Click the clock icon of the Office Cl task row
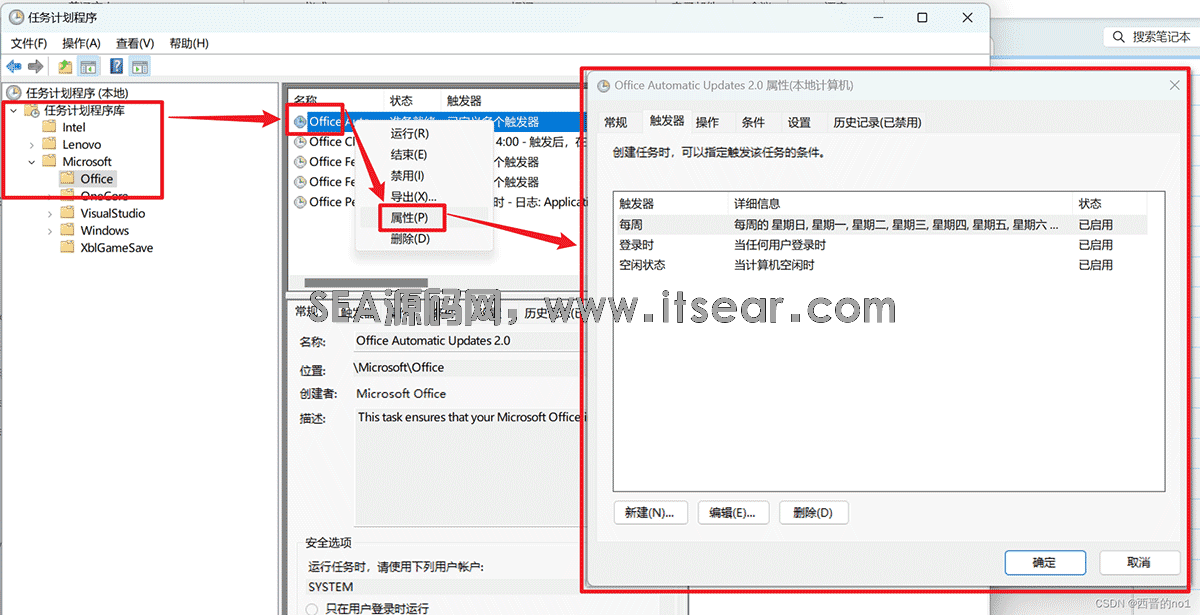The height and width of the screenshot is (615, 1200). [x=301, y=142]
